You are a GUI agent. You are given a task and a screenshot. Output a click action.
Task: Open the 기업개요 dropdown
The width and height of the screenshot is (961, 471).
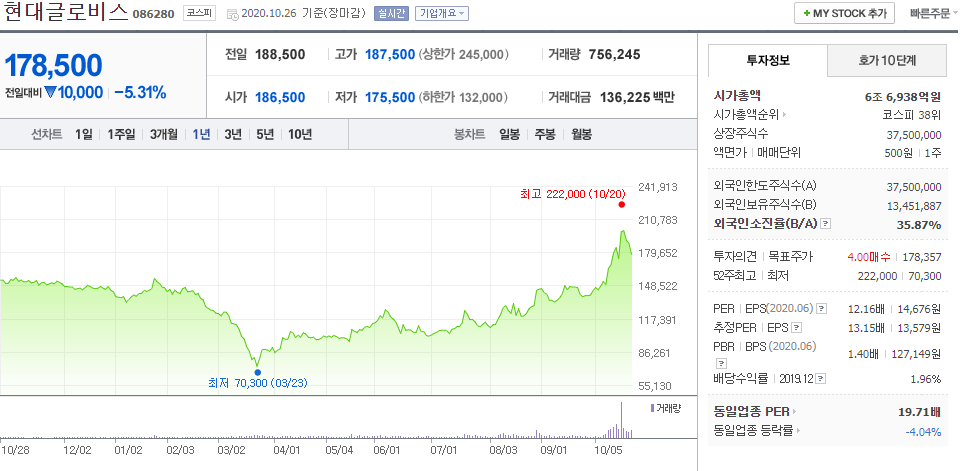441,13
